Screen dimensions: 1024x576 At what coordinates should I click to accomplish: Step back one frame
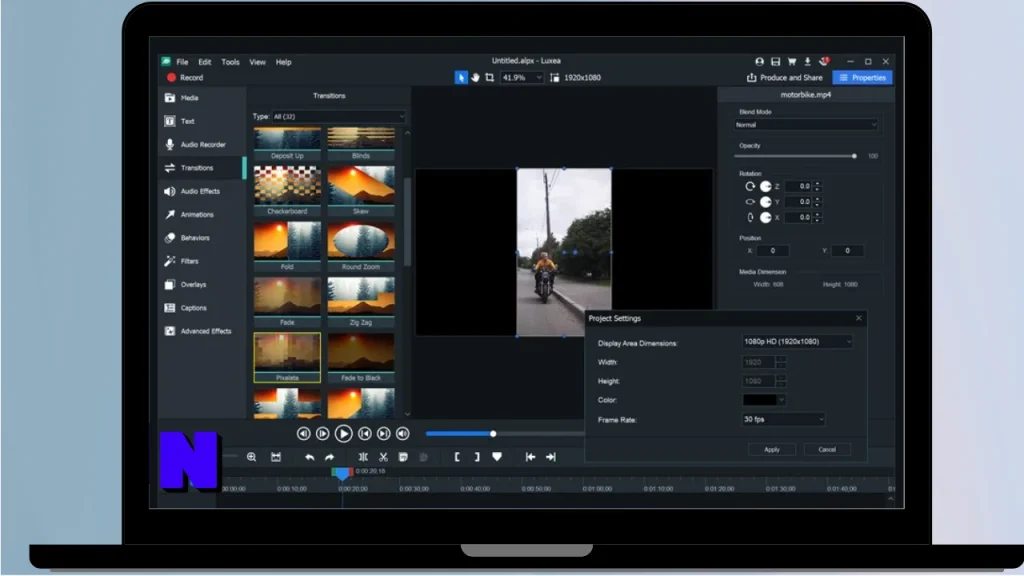pyautogui.click(x=304, y=434)
